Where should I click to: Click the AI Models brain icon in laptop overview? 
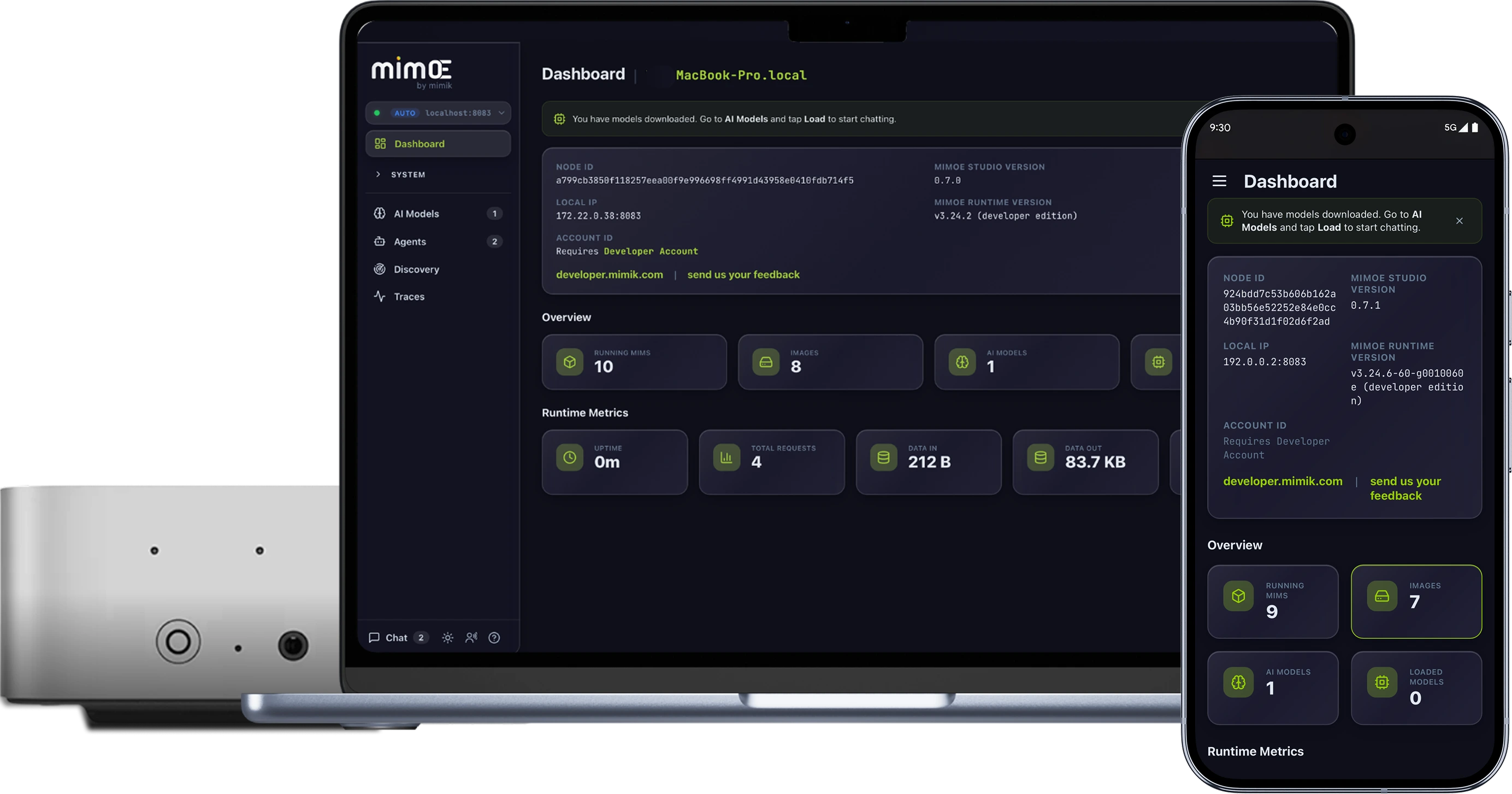pos(962,362)
